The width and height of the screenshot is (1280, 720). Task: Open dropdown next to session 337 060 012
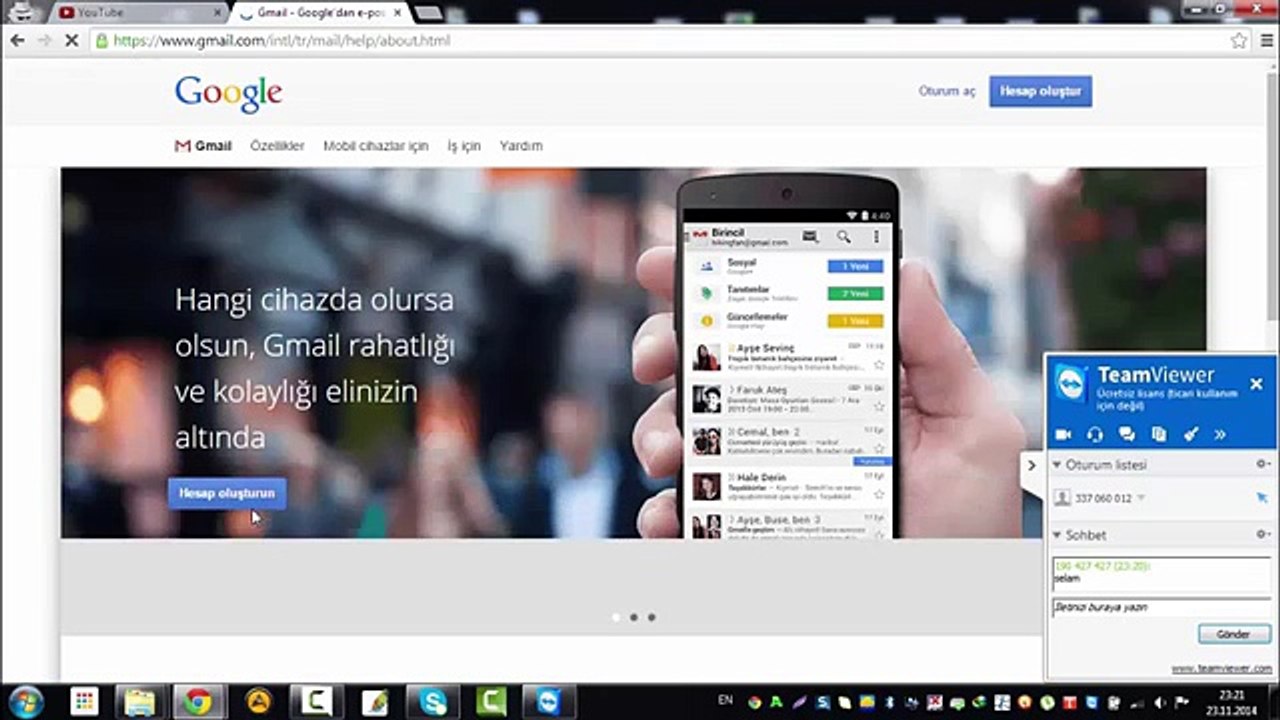(1141, 498)
